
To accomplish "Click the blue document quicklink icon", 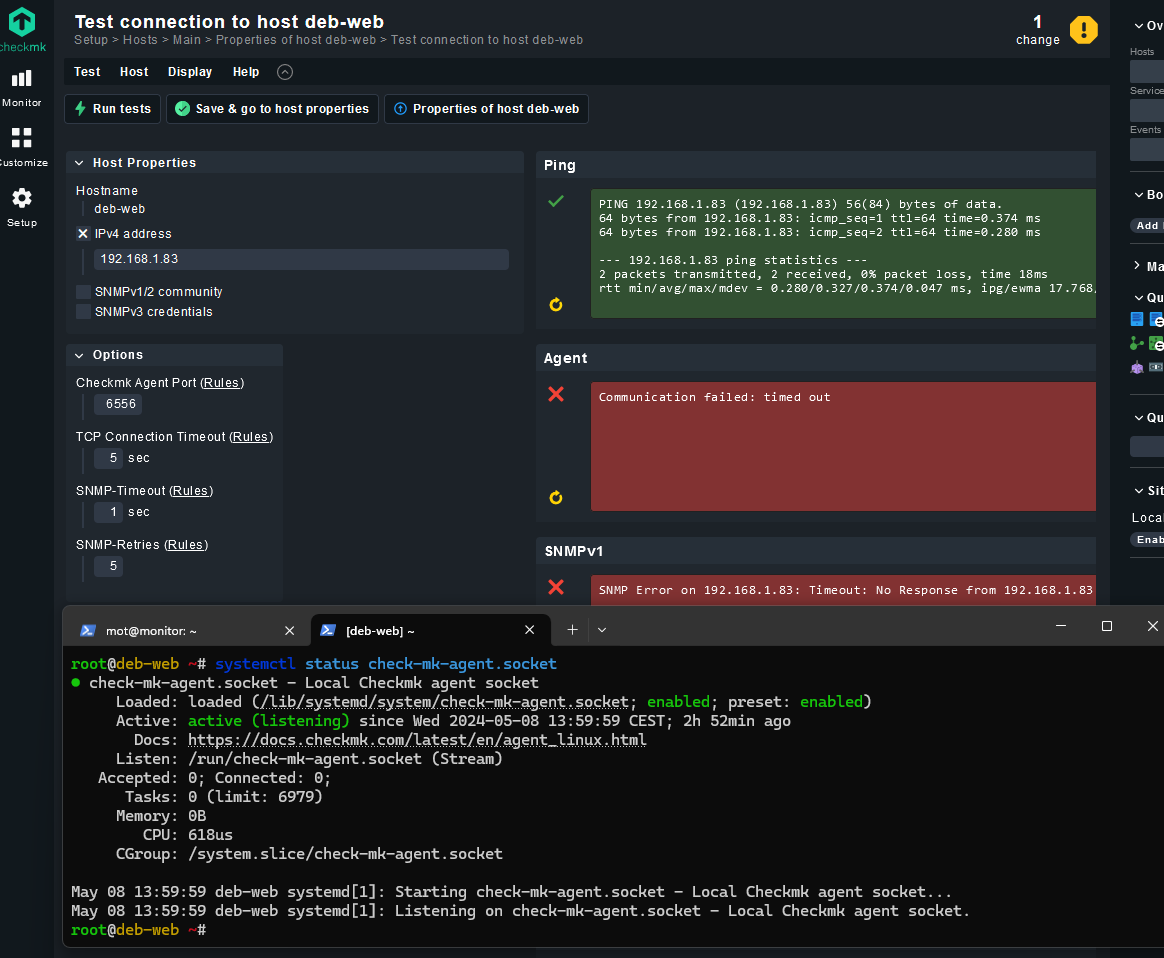I will tap(1137, 319).
